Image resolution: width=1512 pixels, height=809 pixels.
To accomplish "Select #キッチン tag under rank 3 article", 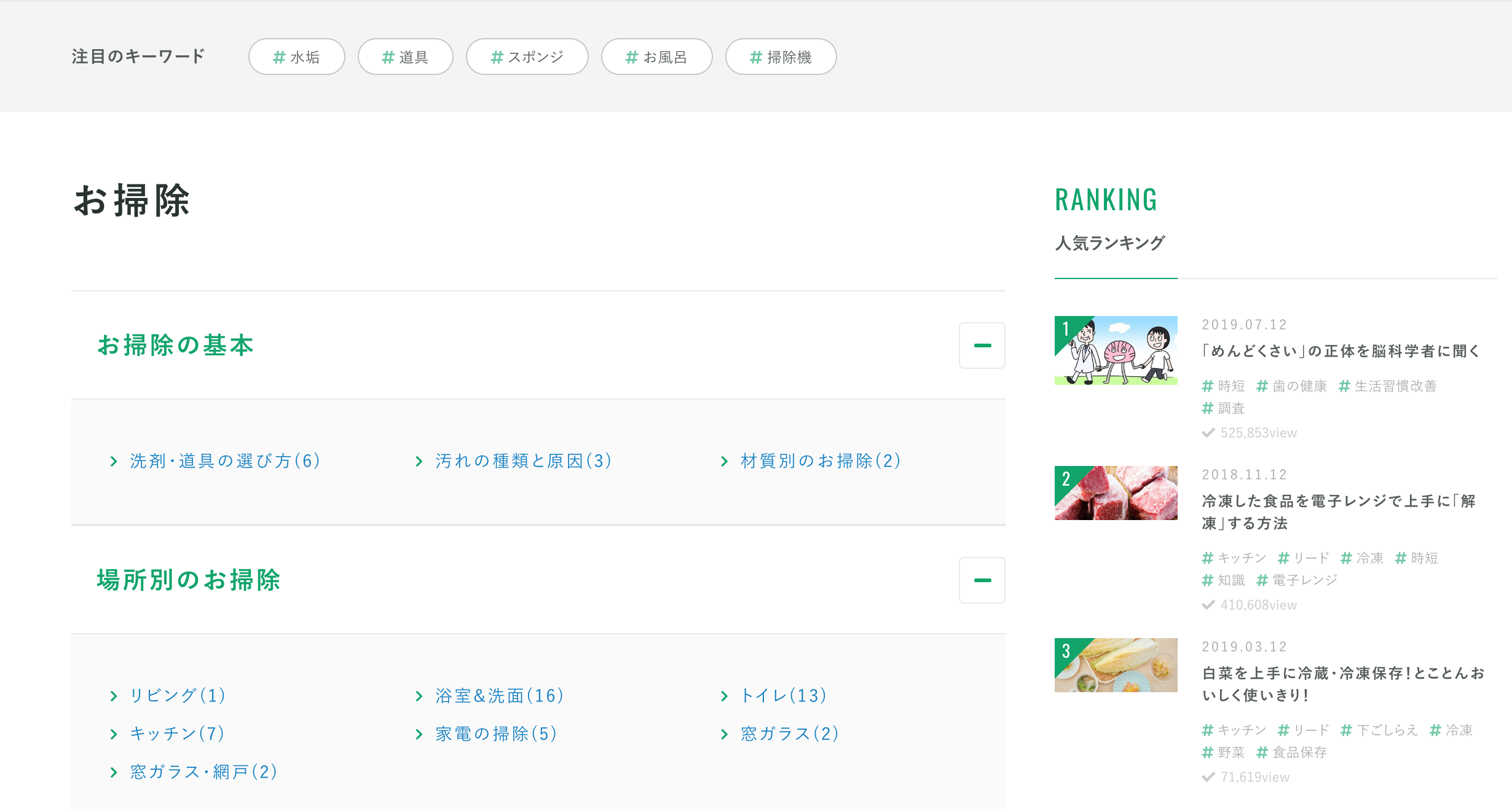I will [x=1234, y=730].
